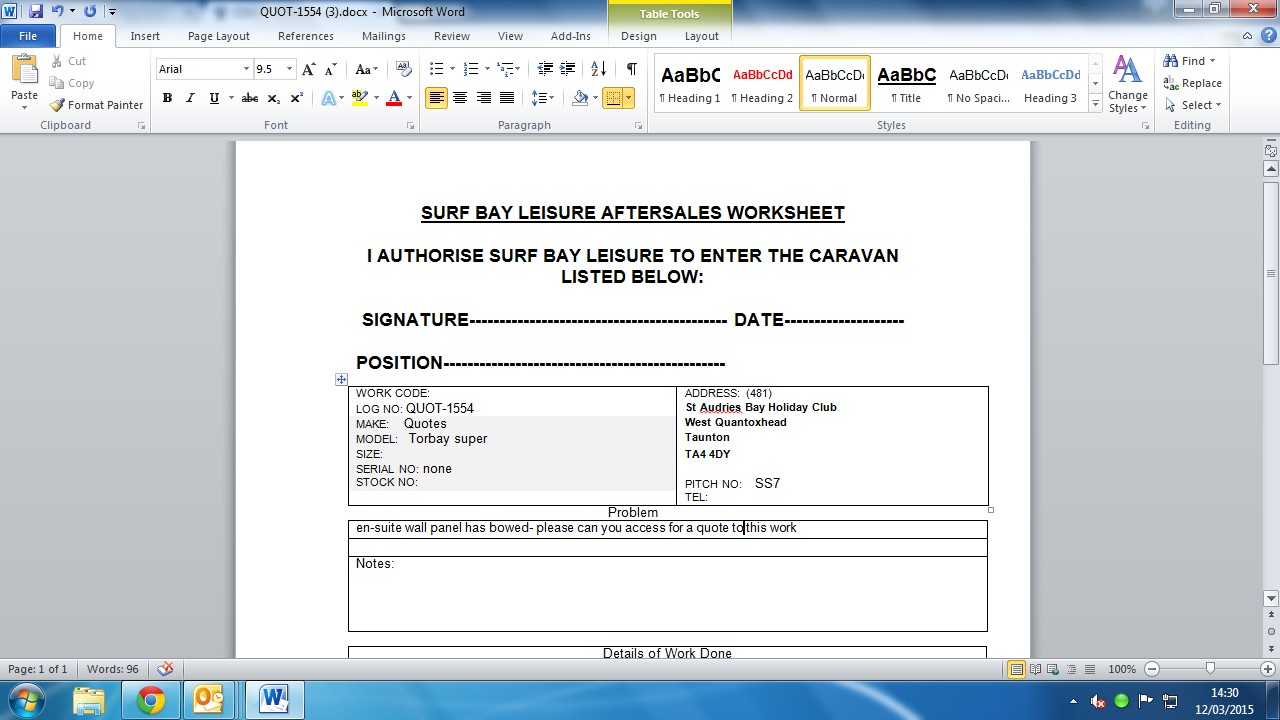This screenshot has width=1280, height=720.
Task: Open Google Chrome from the taskbar
Action: [151, 699]
